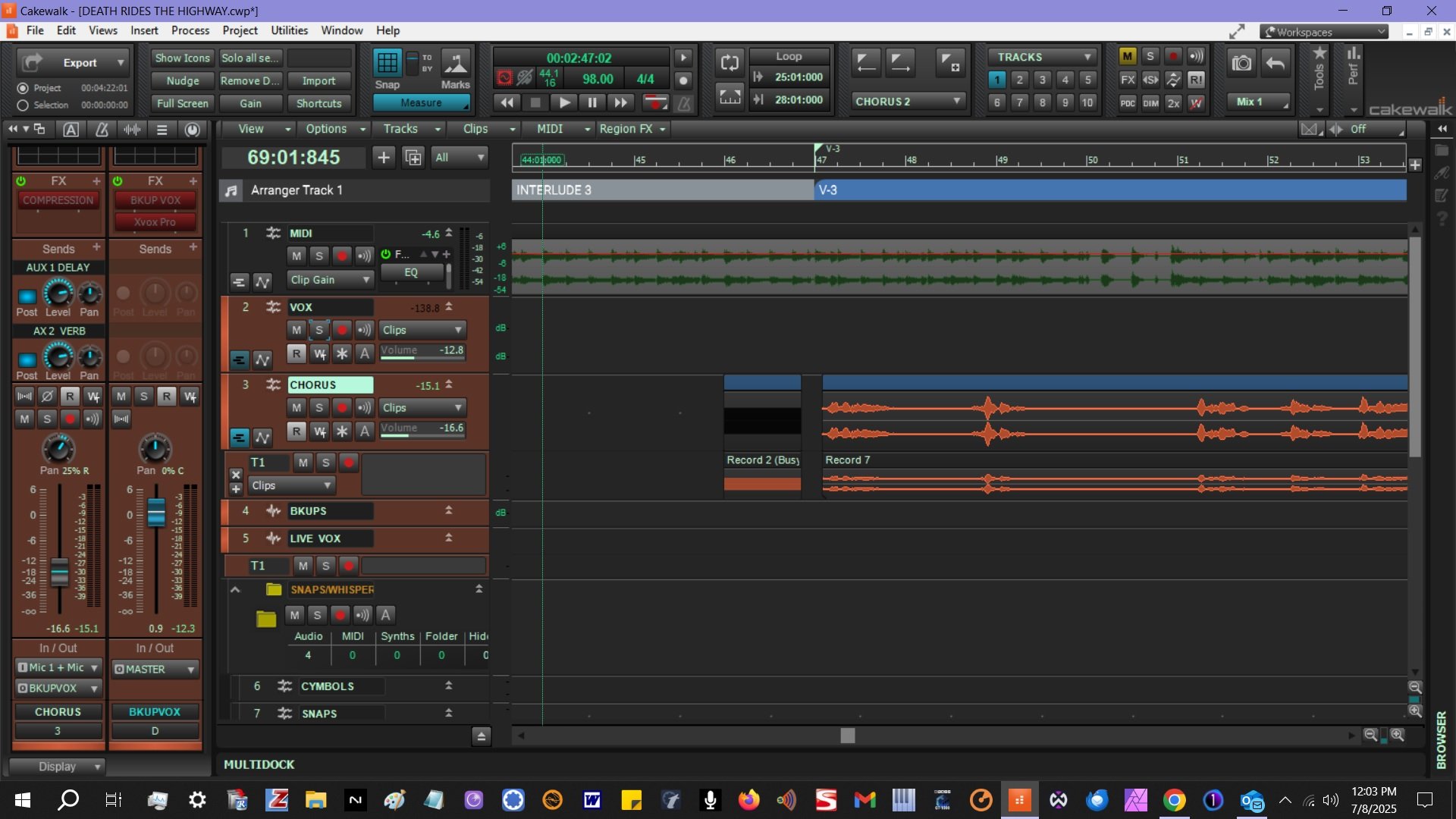Click the Loop on/off icon
Image resolution: width=1456 pixels, height=819 pixels.
click(x=730, y=63)
